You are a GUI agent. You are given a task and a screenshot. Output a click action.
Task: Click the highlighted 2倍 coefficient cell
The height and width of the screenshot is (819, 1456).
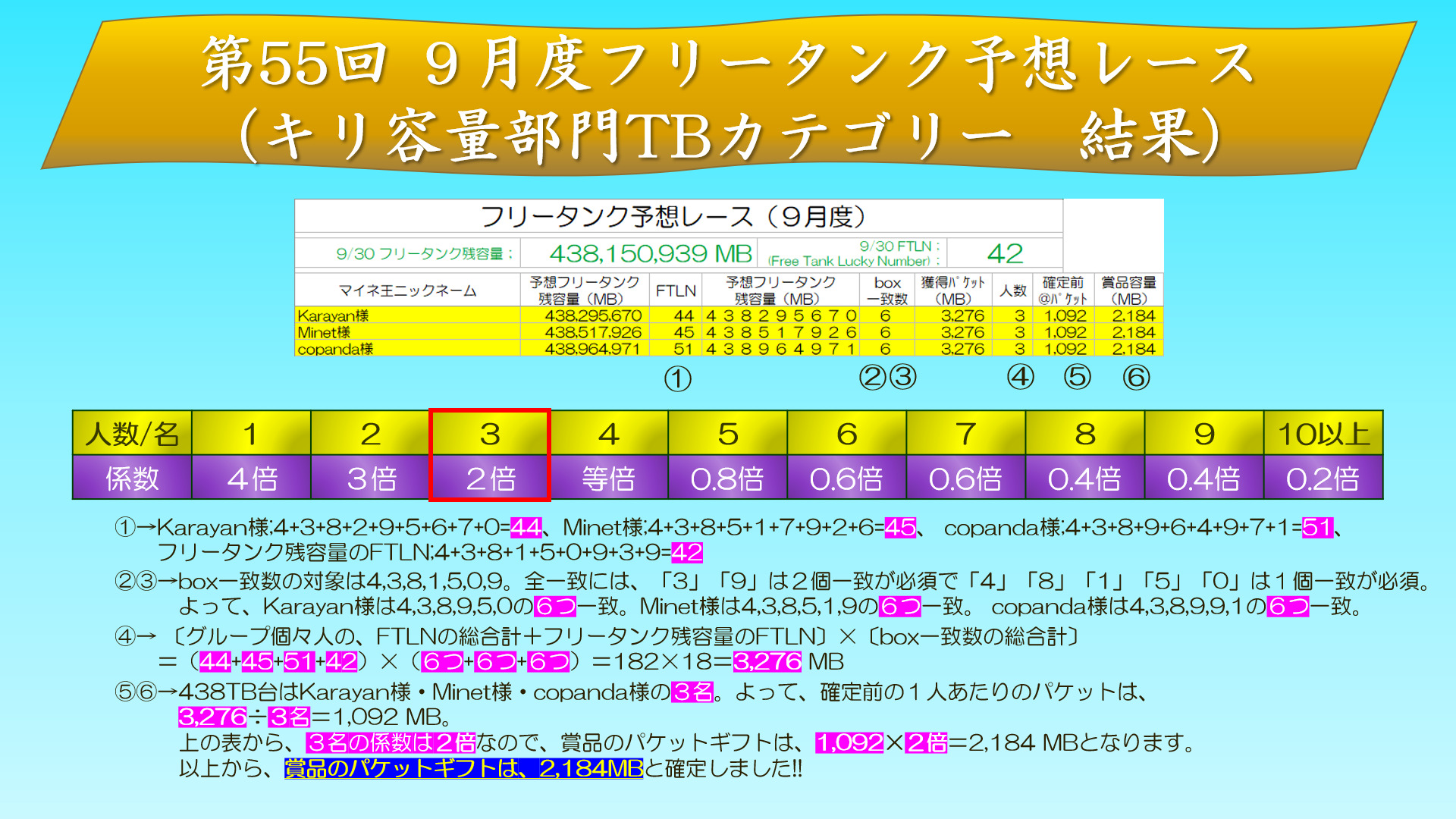click(490, 479)
